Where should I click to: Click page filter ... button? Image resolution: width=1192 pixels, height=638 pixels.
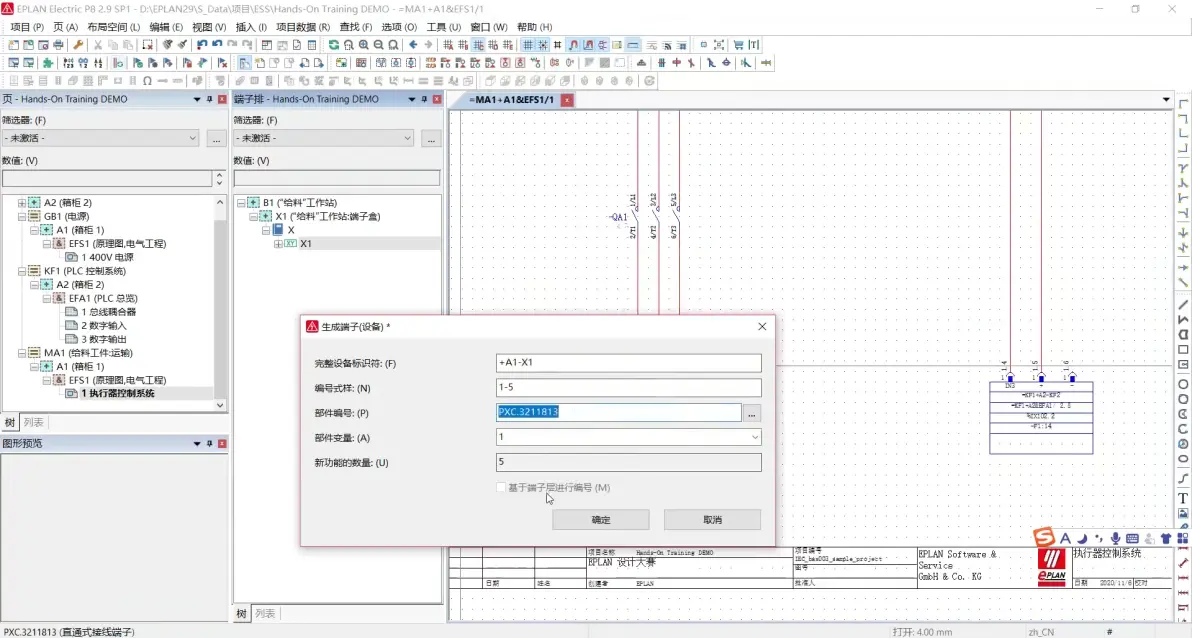(x=217, y=138)
